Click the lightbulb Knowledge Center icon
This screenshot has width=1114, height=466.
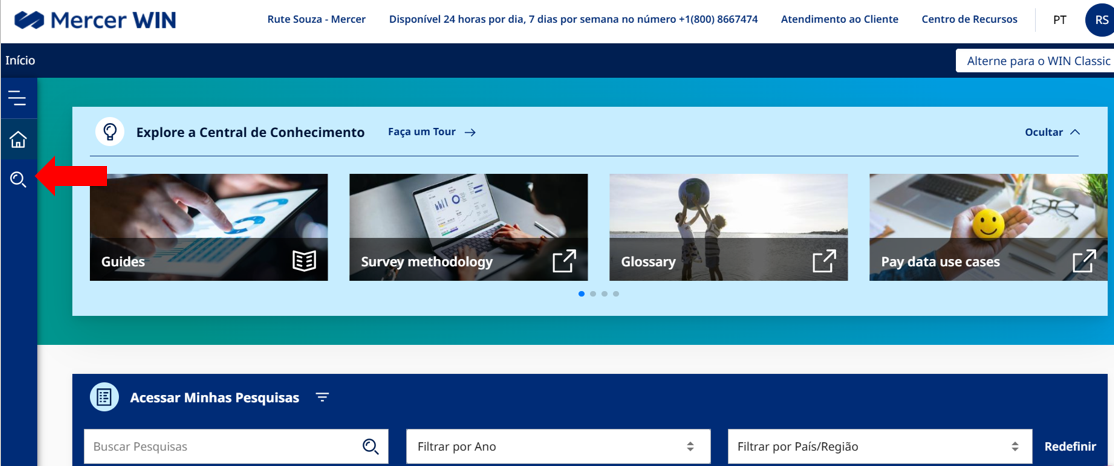click(110, 132)
